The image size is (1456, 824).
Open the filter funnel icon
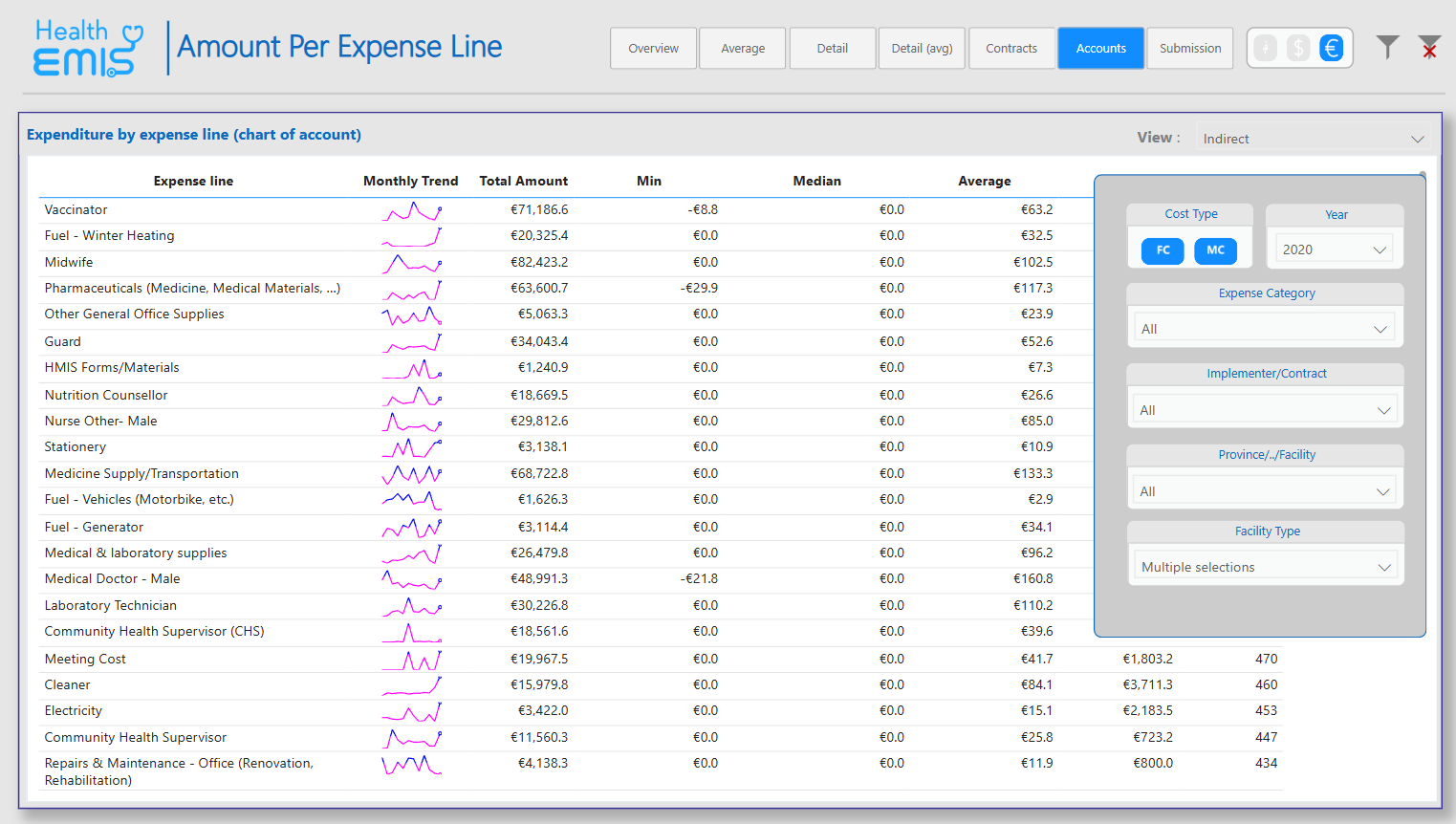[1387, 47]
